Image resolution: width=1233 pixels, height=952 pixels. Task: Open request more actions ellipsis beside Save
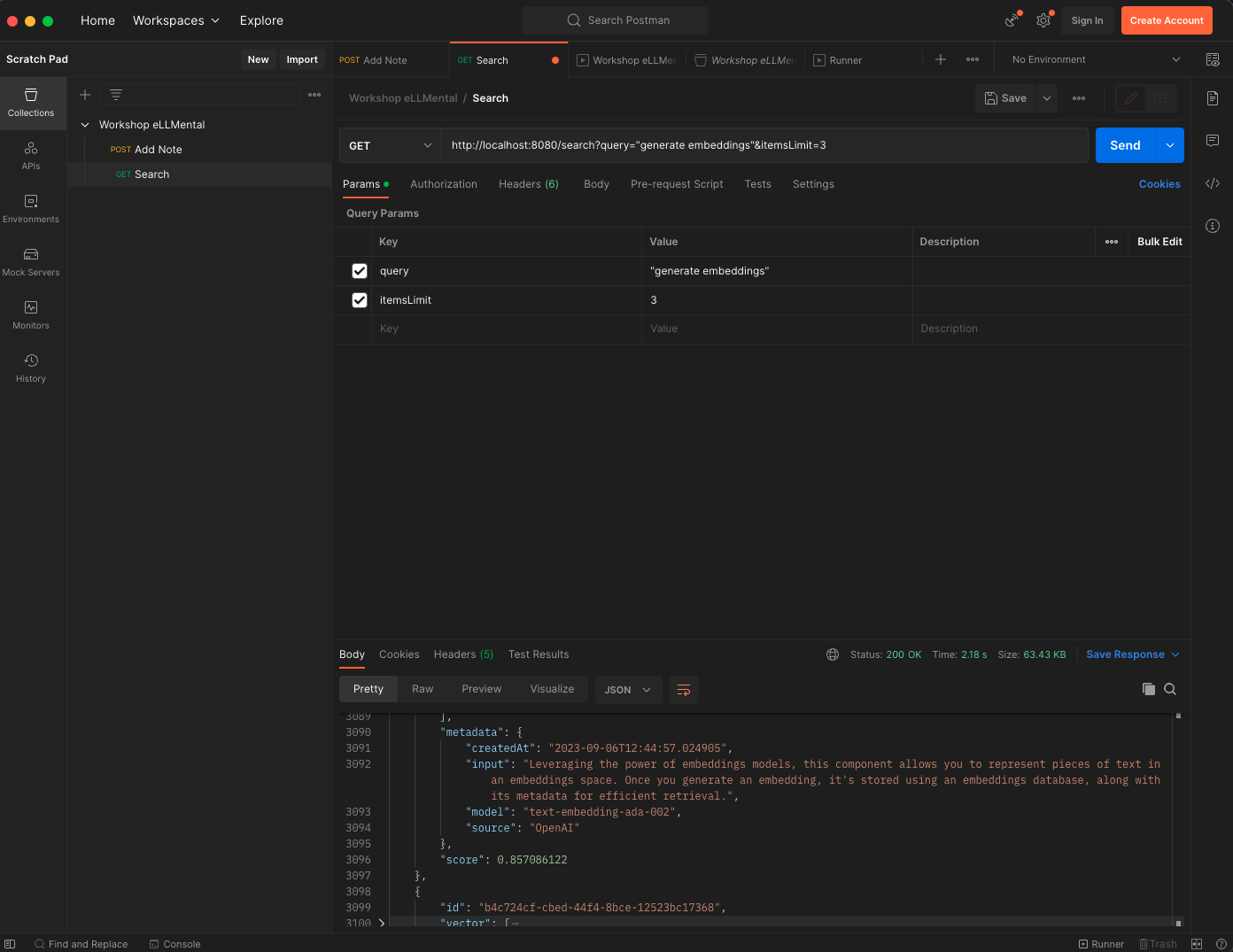pos(1079,98)
